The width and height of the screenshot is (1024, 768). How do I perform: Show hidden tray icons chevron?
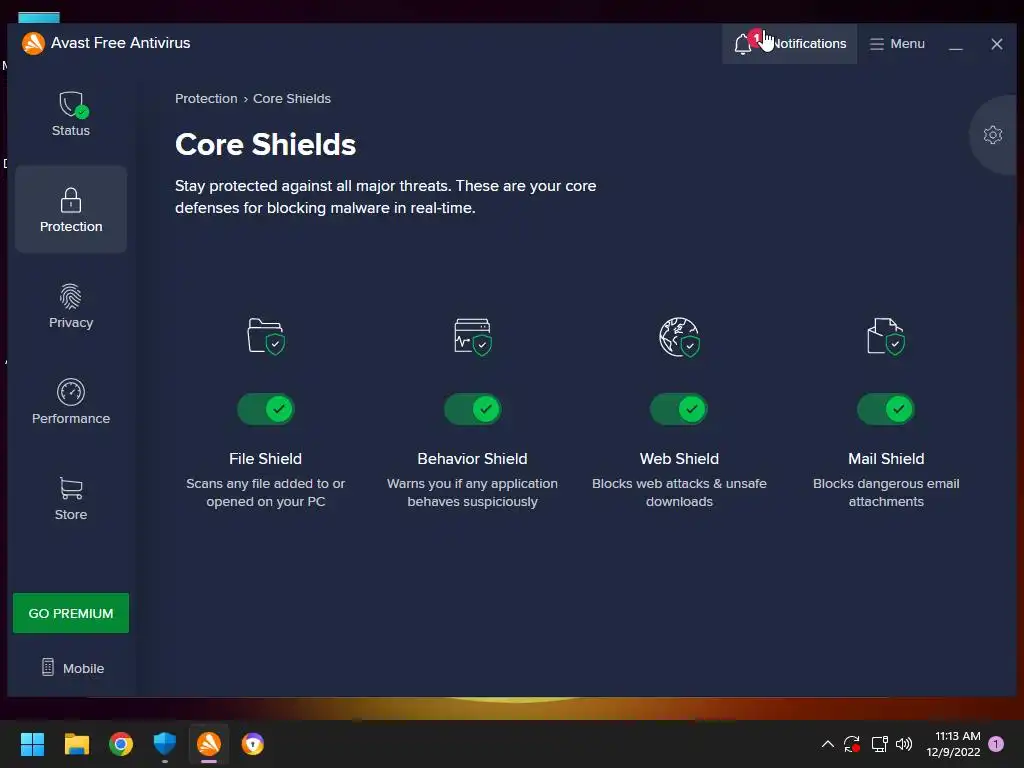[x=827, y=744]
